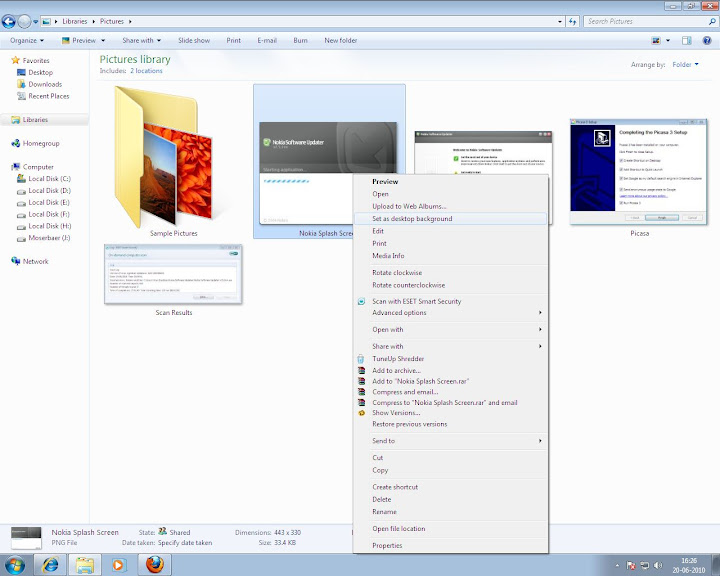
Task: Click the Windows Start orb
Action: 15,564
